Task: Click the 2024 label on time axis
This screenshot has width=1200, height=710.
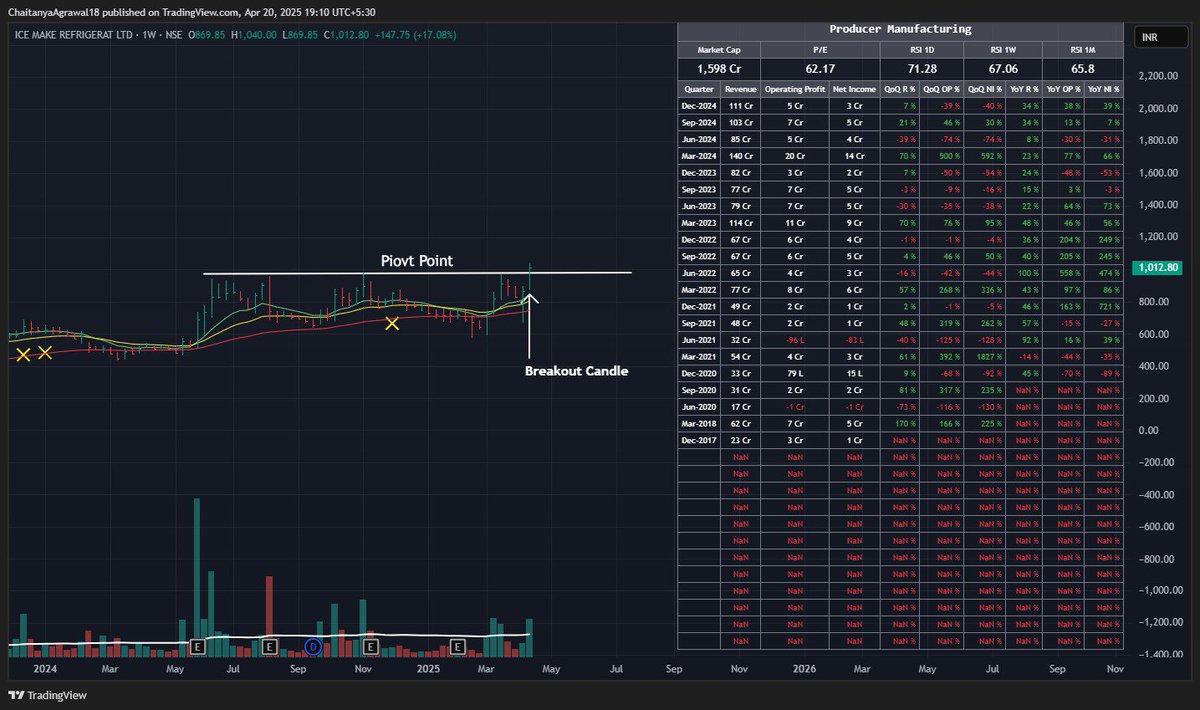Action: [x=45, y=668]
